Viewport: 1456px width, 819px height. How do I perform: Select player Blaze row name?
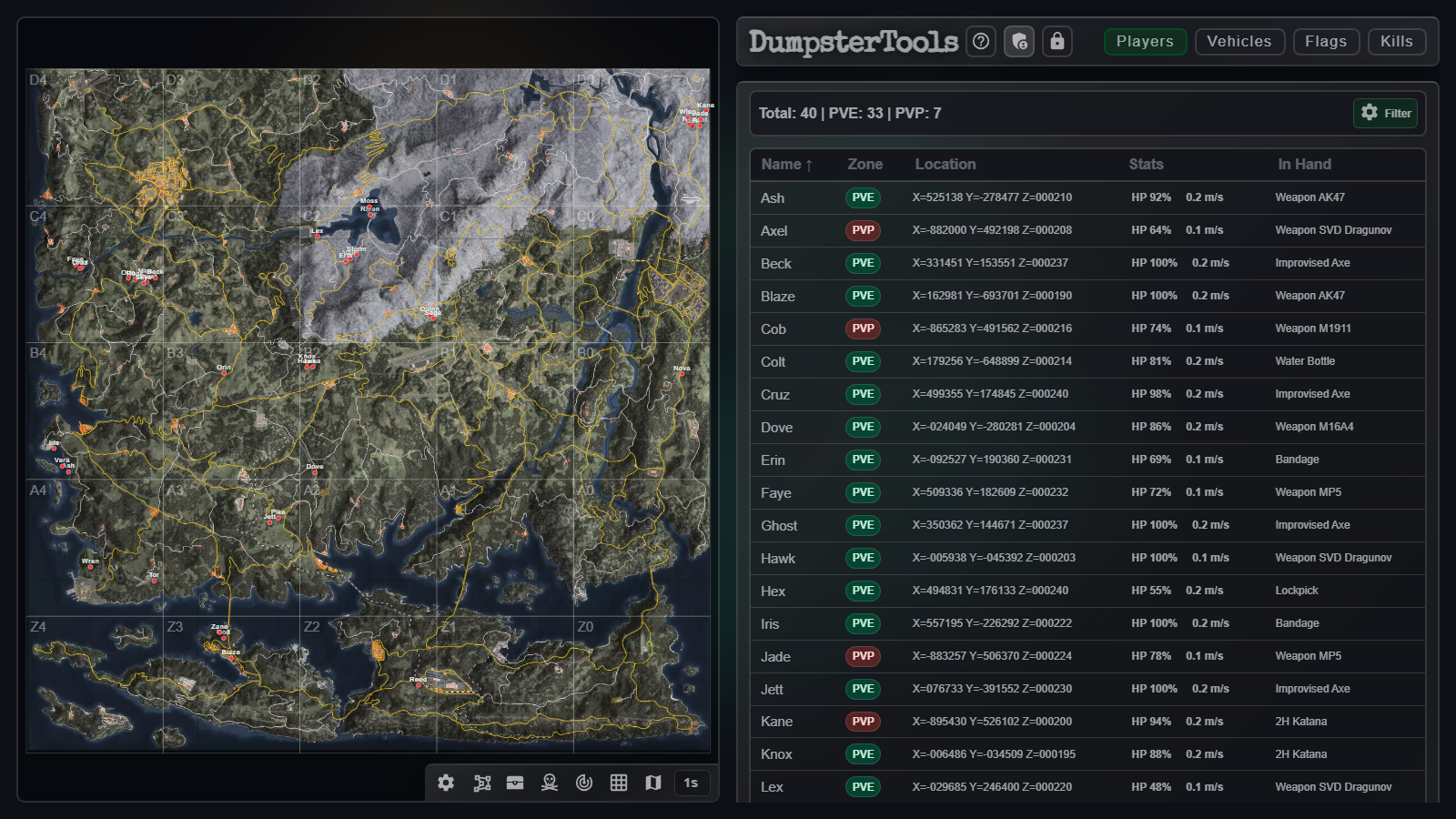coord(778,296)
